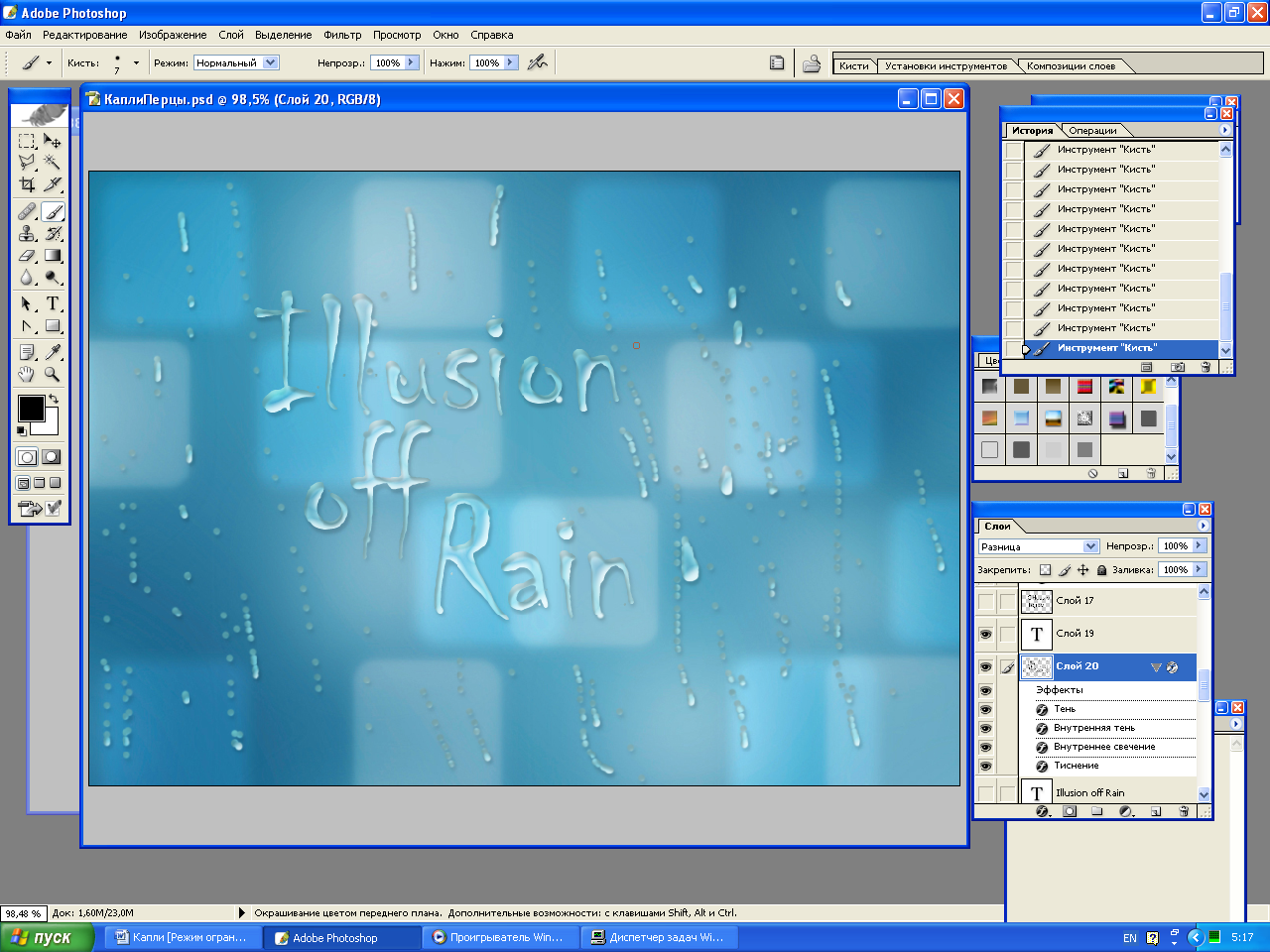Open Flow (Нажим) slider arrow
The height and width of the screenshot is (952, 1270).
point(511,62)
